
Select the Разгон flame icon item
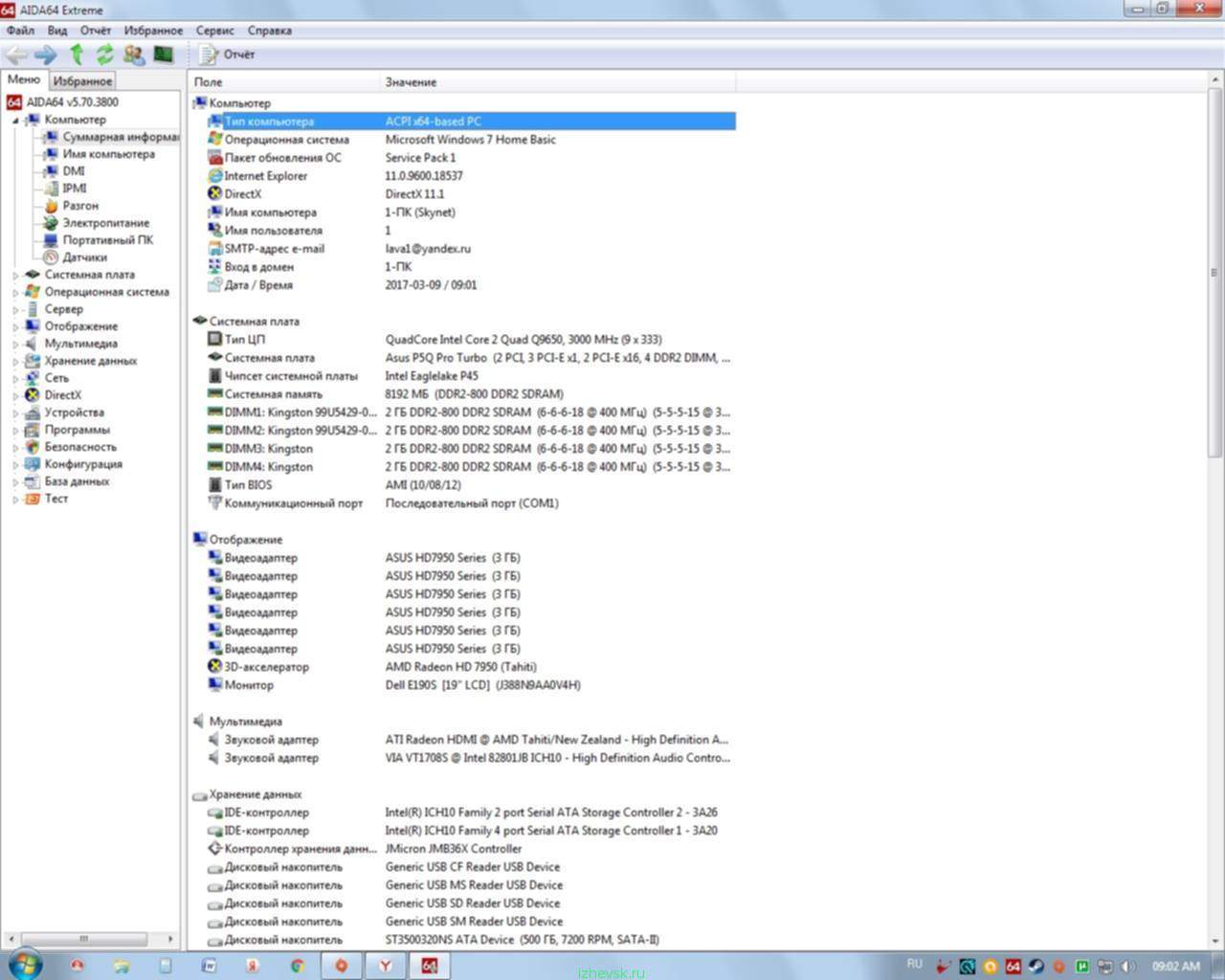(51, 206)
